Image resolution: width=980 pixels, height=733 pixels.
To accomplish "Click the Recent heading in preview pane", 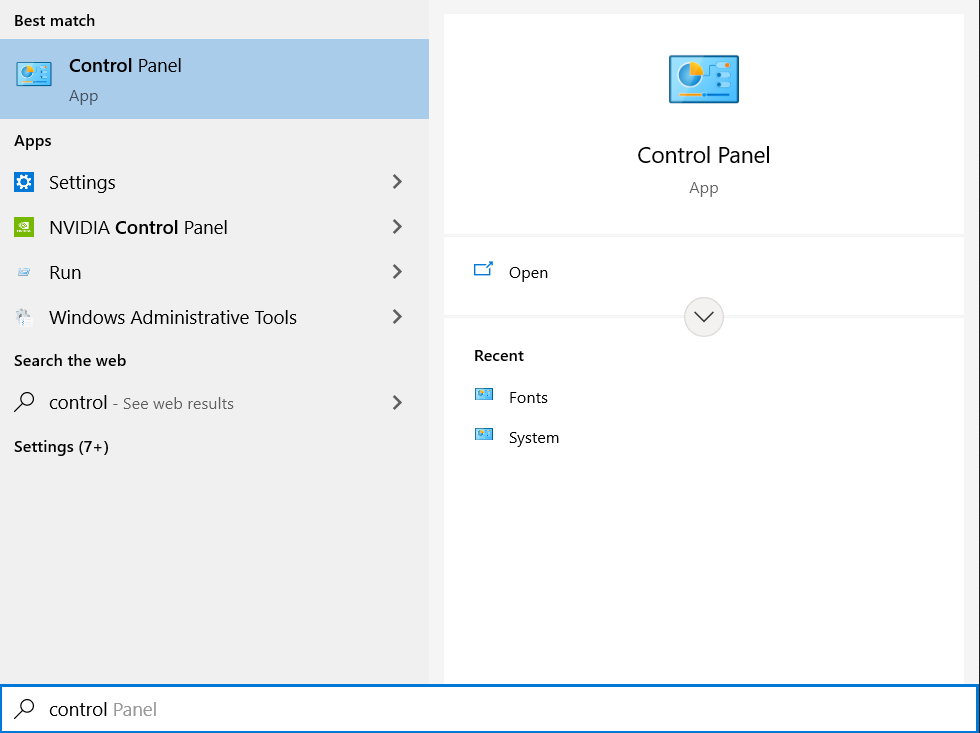I will point(499,356).
